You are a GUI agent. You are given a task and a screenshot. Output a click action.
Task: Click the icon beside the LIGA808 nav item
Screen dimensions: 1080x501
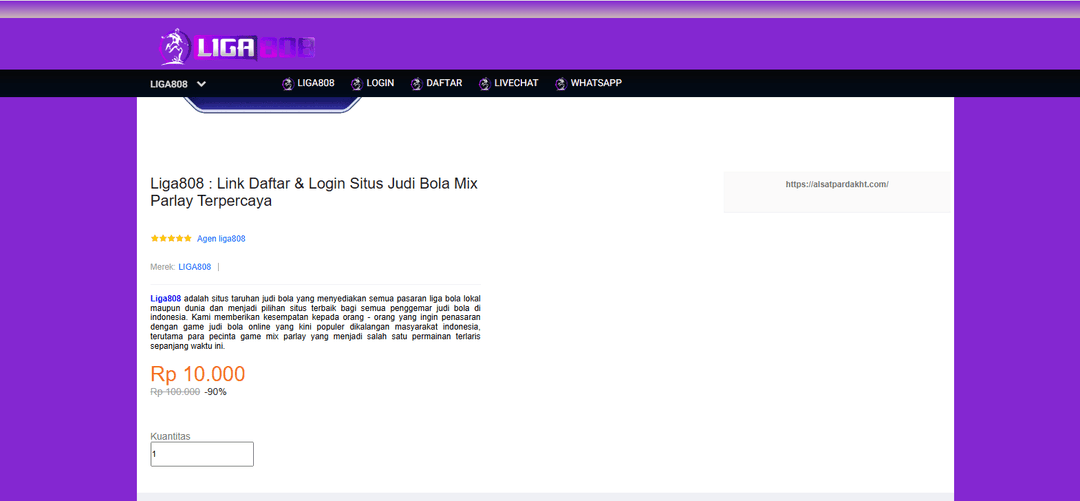tap(287, 84)
